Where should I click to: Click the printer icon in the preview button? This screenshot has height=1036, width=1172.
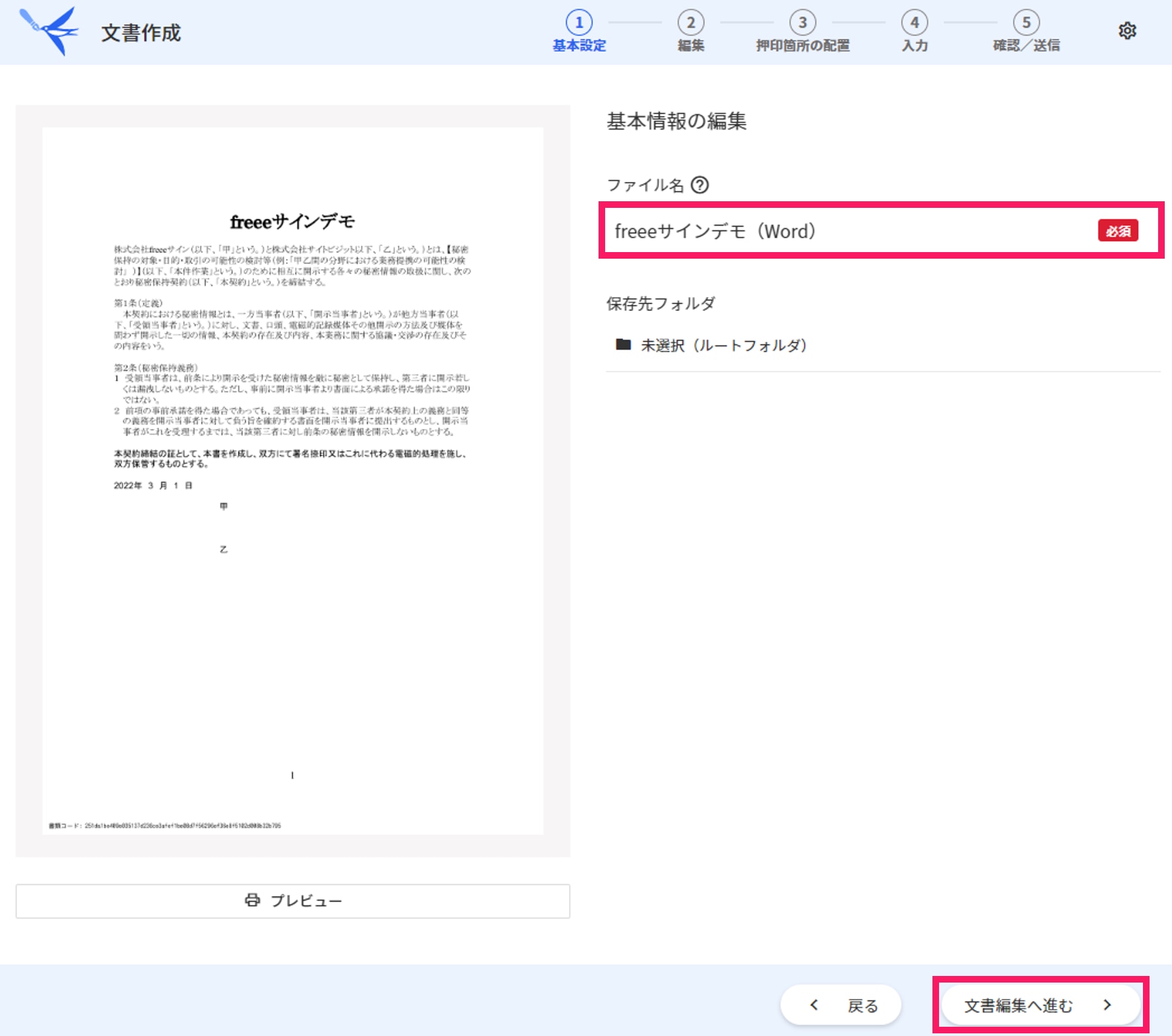[x=252, y=900]
